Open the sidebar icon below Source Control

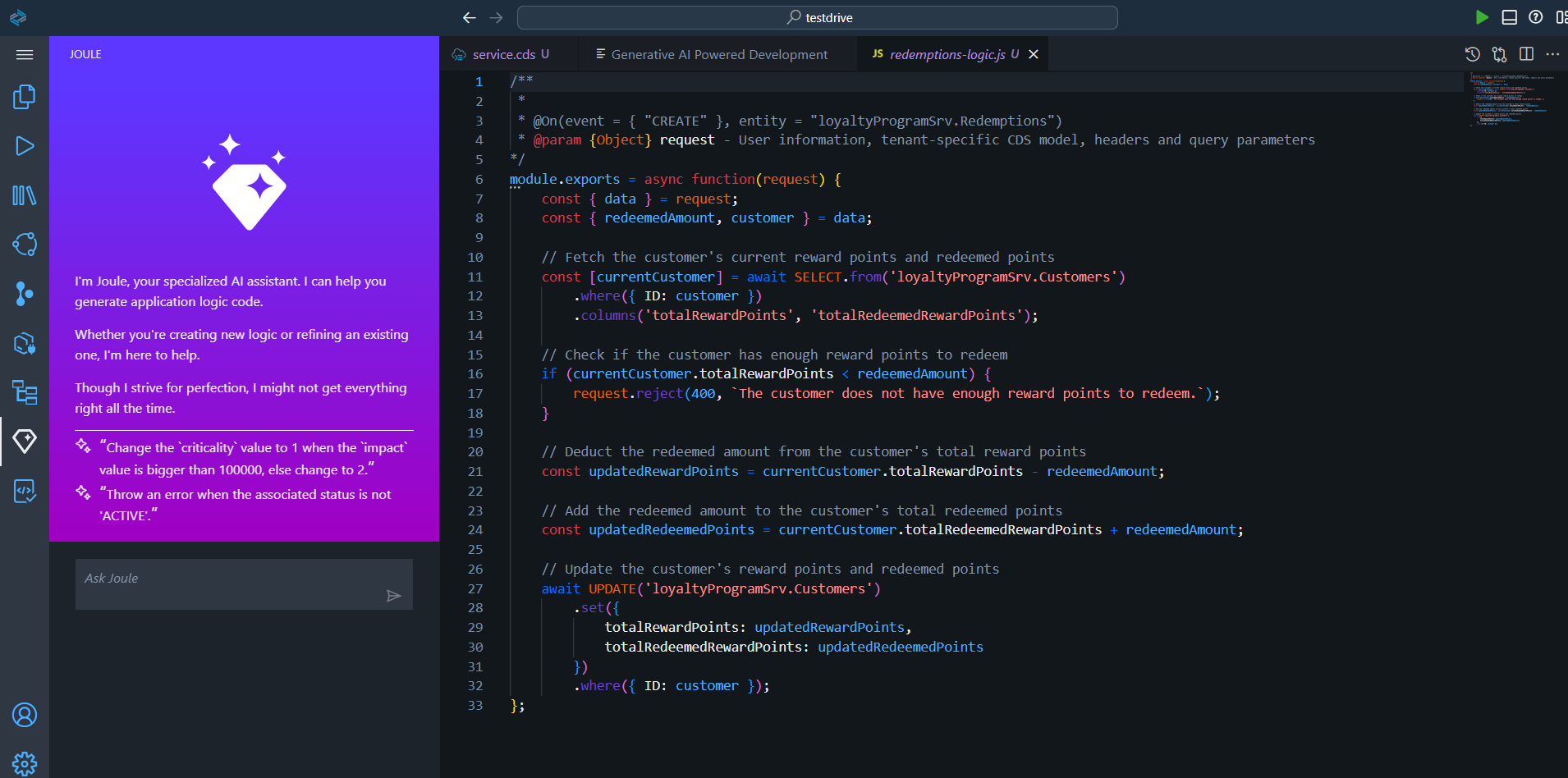pos(25,343)
